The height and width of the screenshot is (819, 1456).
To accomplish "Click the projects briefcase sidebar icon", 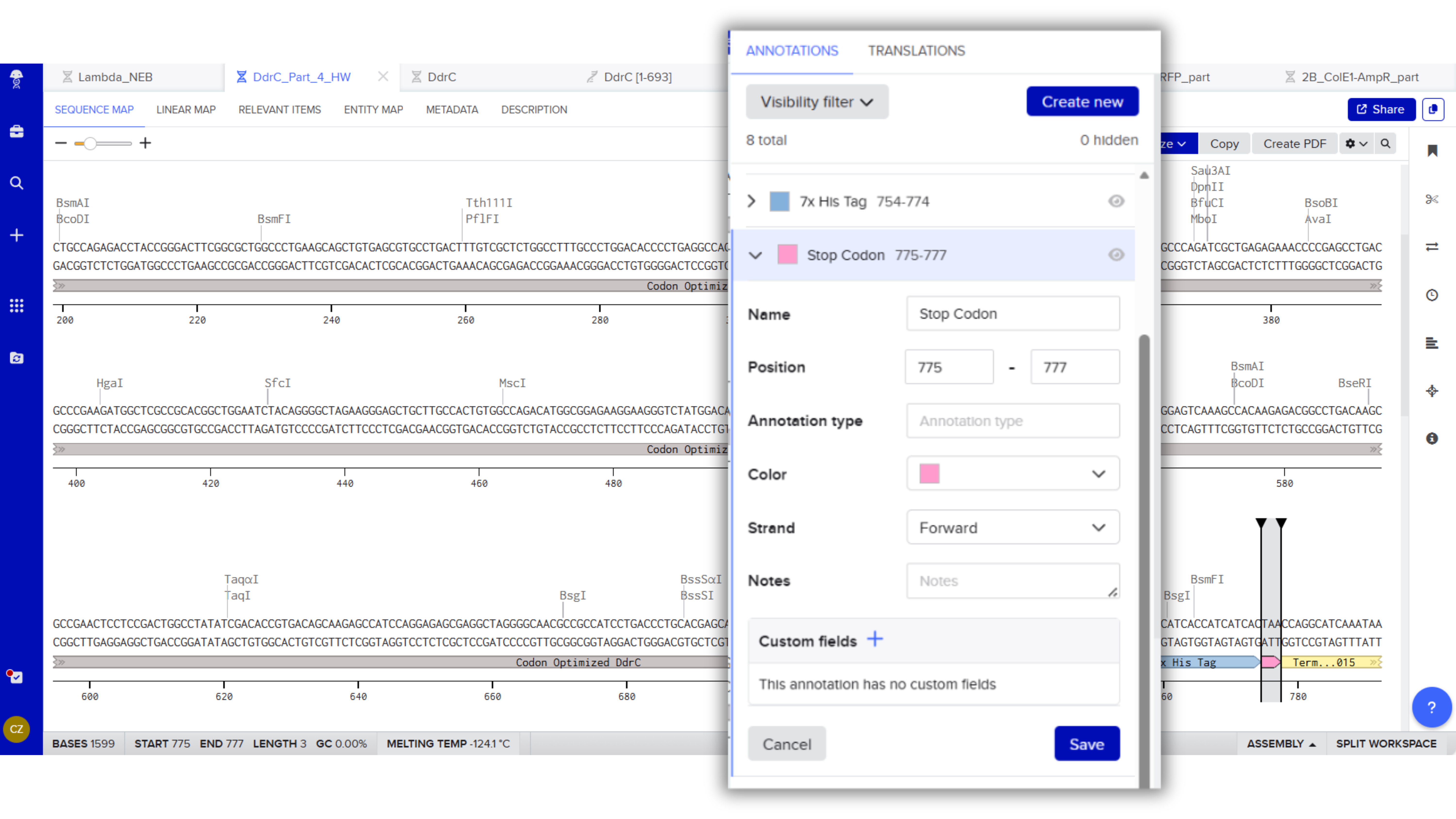I will pyautogui.click(x=17, y=131).
